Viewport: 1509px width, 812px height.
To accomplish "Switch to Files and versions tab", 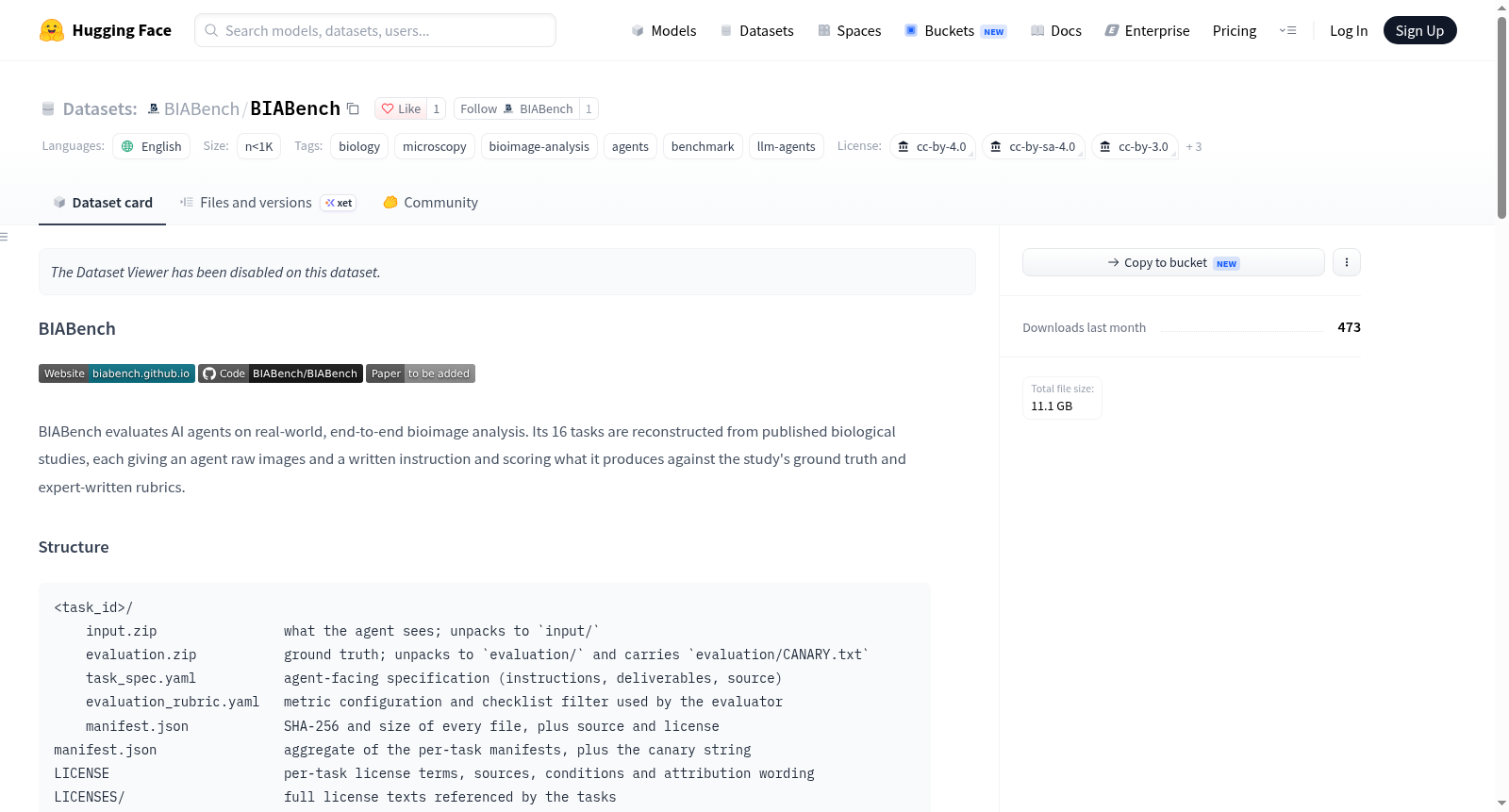I will point(268,203).
